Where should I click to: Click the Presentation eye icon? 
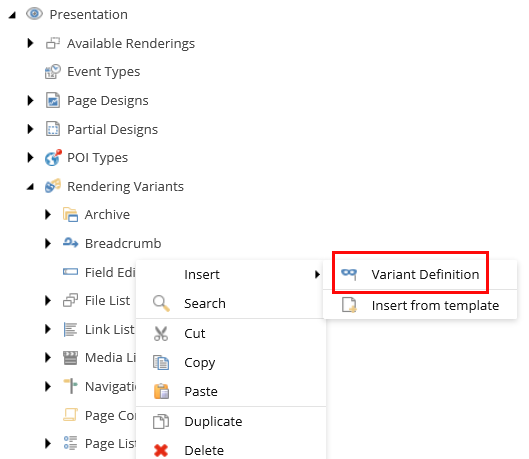point(34,14)
